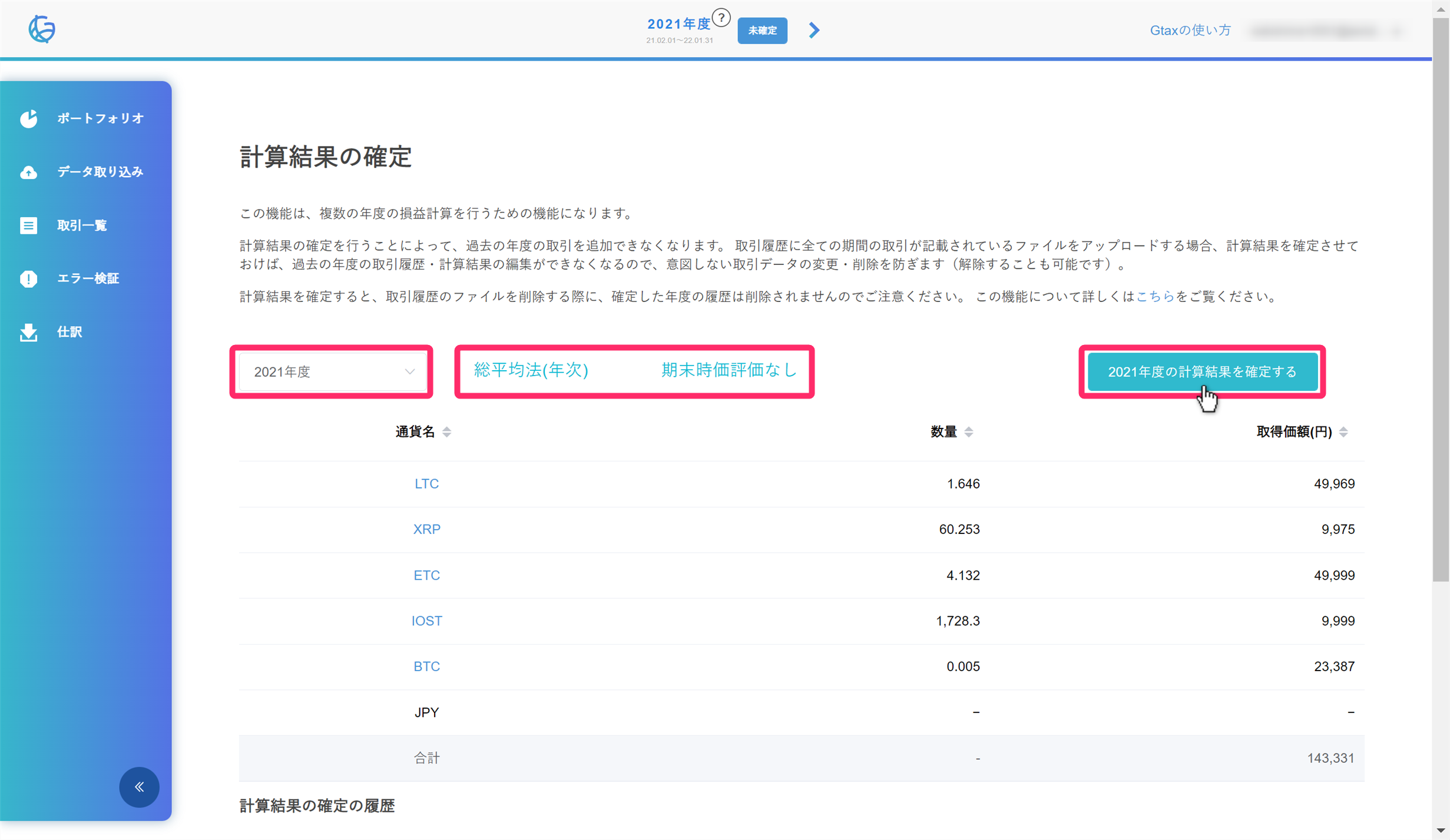This screenshot has width=1450, height=840.
Task: Select the JPY row name
Action: pyautogui.click(x=426, y=712)
